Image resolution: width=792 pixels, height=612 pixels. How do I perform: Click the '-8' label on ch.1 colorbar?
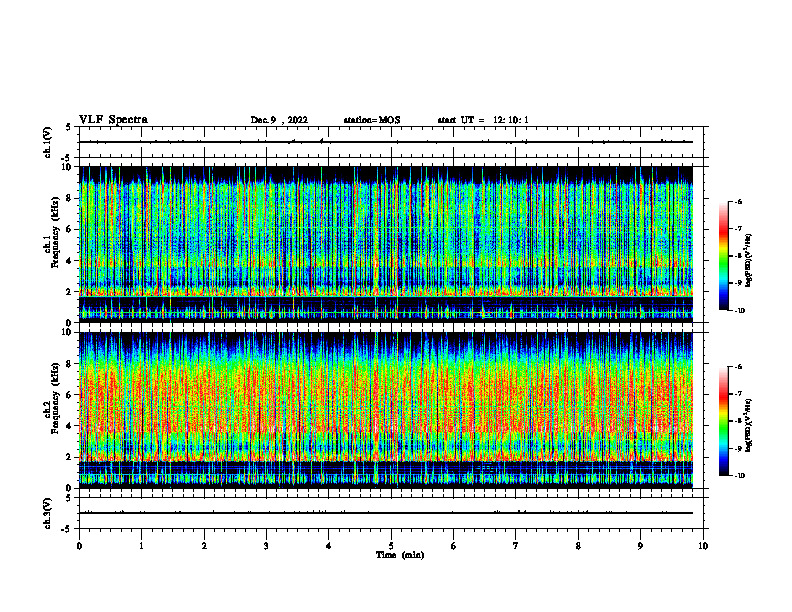coord(738,256)
